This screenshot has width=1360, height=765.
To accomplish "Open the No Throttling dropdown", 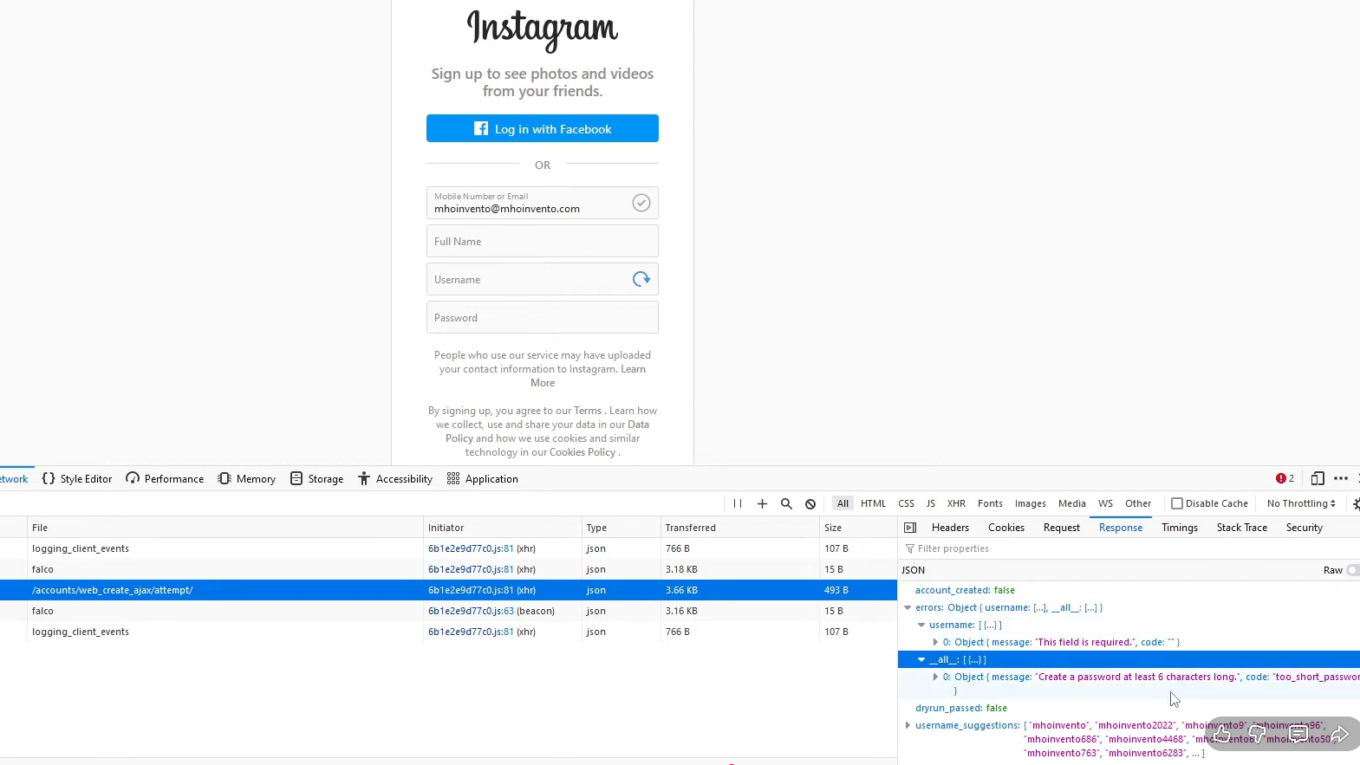I will coord(1300,504).
